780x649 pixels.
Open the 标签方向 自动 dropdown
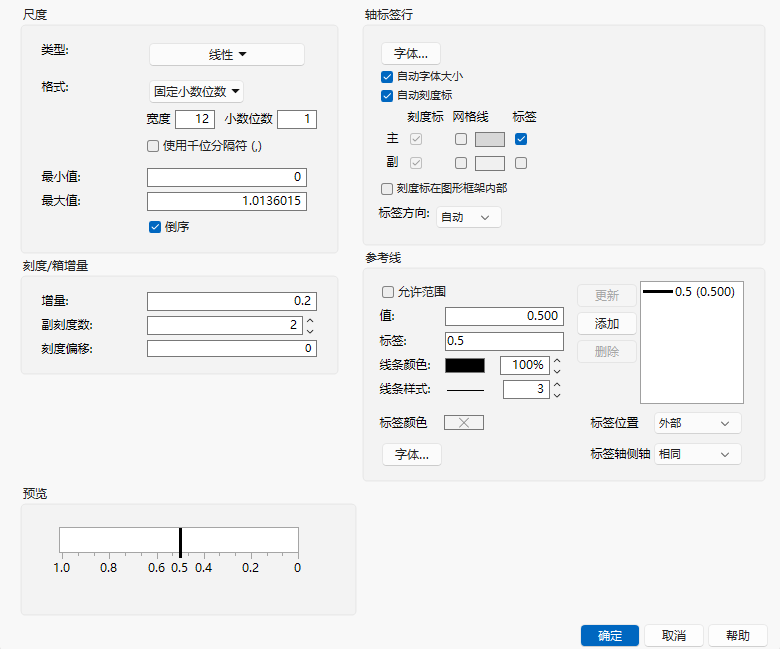(x=469, y=217)
